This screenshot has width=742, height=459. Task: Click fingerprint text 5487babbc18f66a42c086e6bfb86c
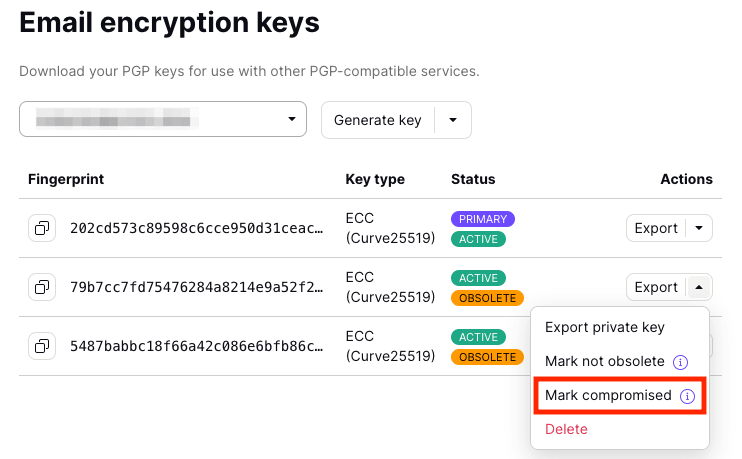tap(196, 346)
